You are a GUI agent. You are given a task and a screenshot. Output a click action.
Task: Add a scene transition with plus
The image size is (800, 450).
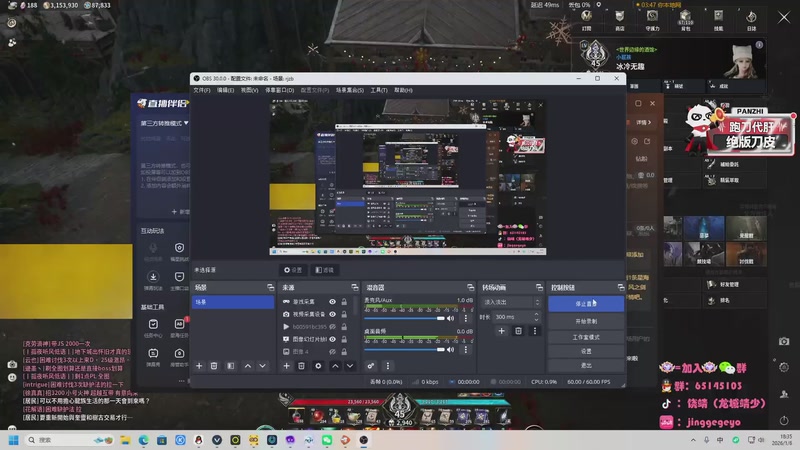[x=502, y=331]
